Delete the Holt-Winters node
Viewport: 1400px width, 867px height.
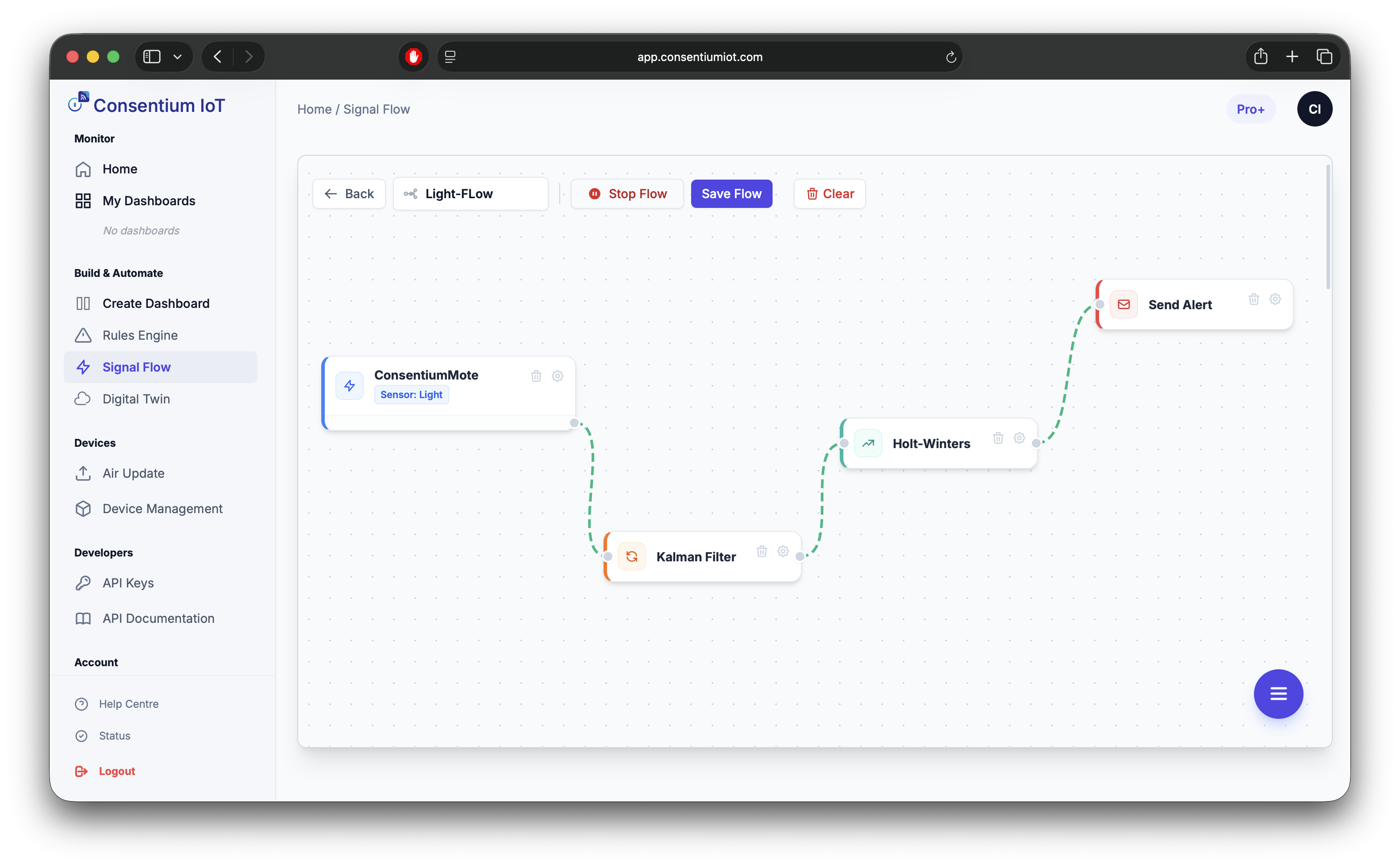(998, 438)
